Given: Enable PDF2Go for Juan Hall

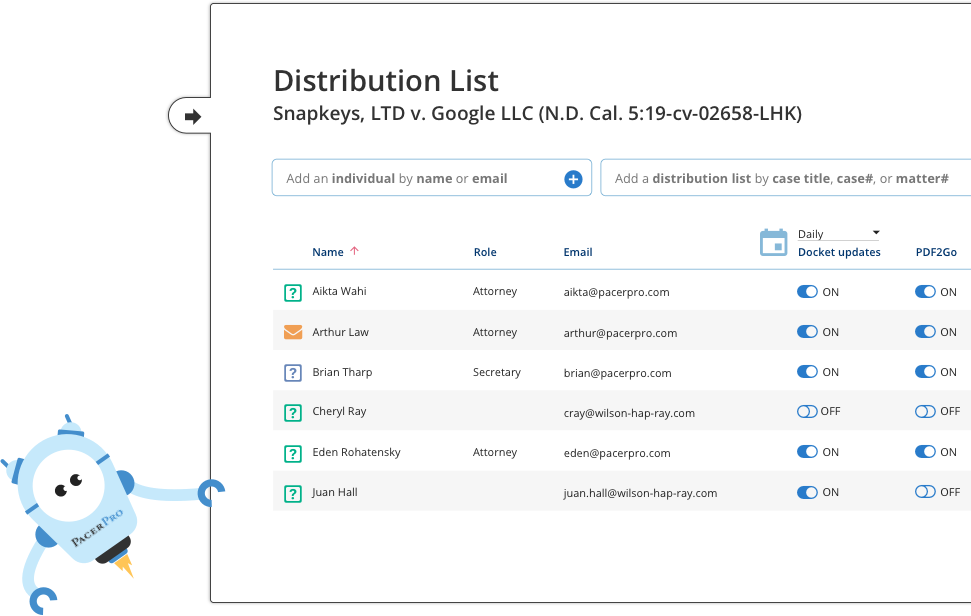Looking at the screenshot, I should 925,492.
